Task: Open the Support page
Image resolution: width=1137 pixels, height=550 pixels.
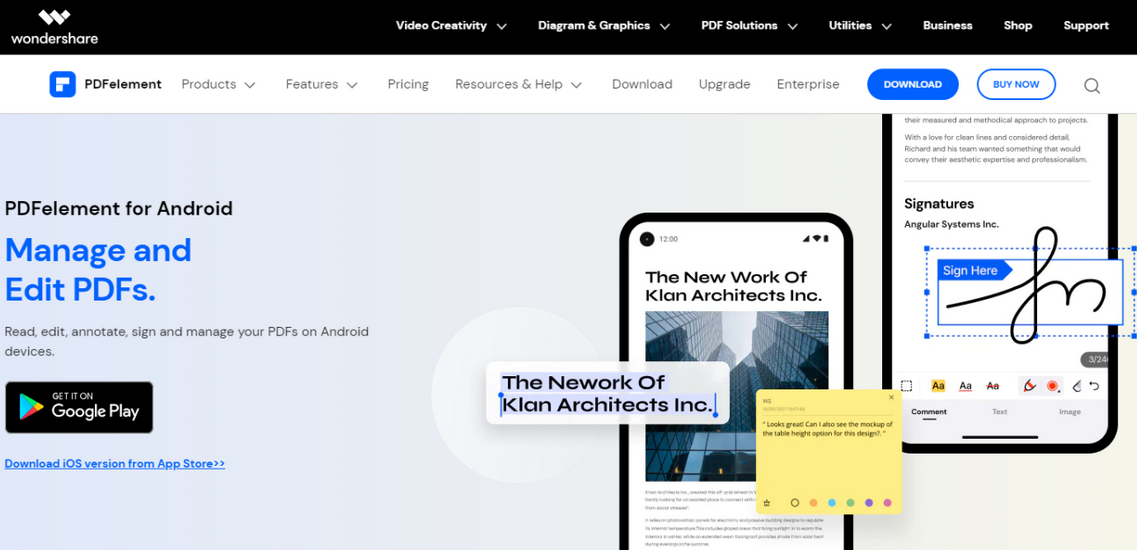Action: pyautogui.click(x=1086, y=25)
